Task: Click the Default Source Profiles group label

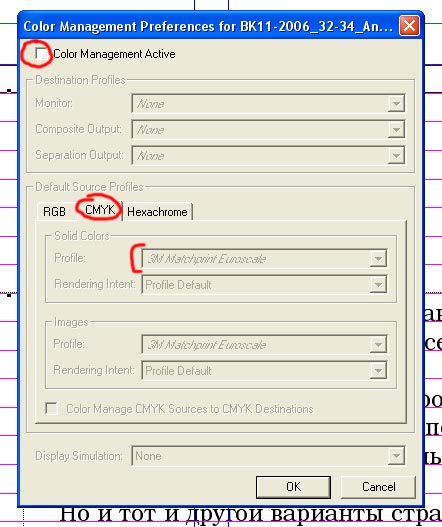Action: 89,187
